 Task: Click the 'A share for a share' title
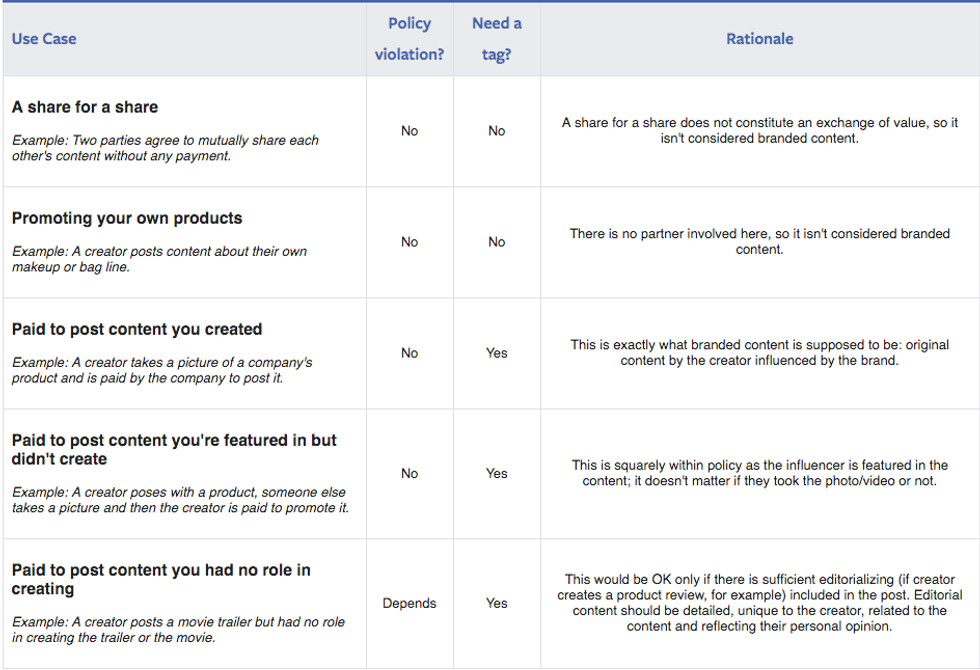click(x=85, y=107)
